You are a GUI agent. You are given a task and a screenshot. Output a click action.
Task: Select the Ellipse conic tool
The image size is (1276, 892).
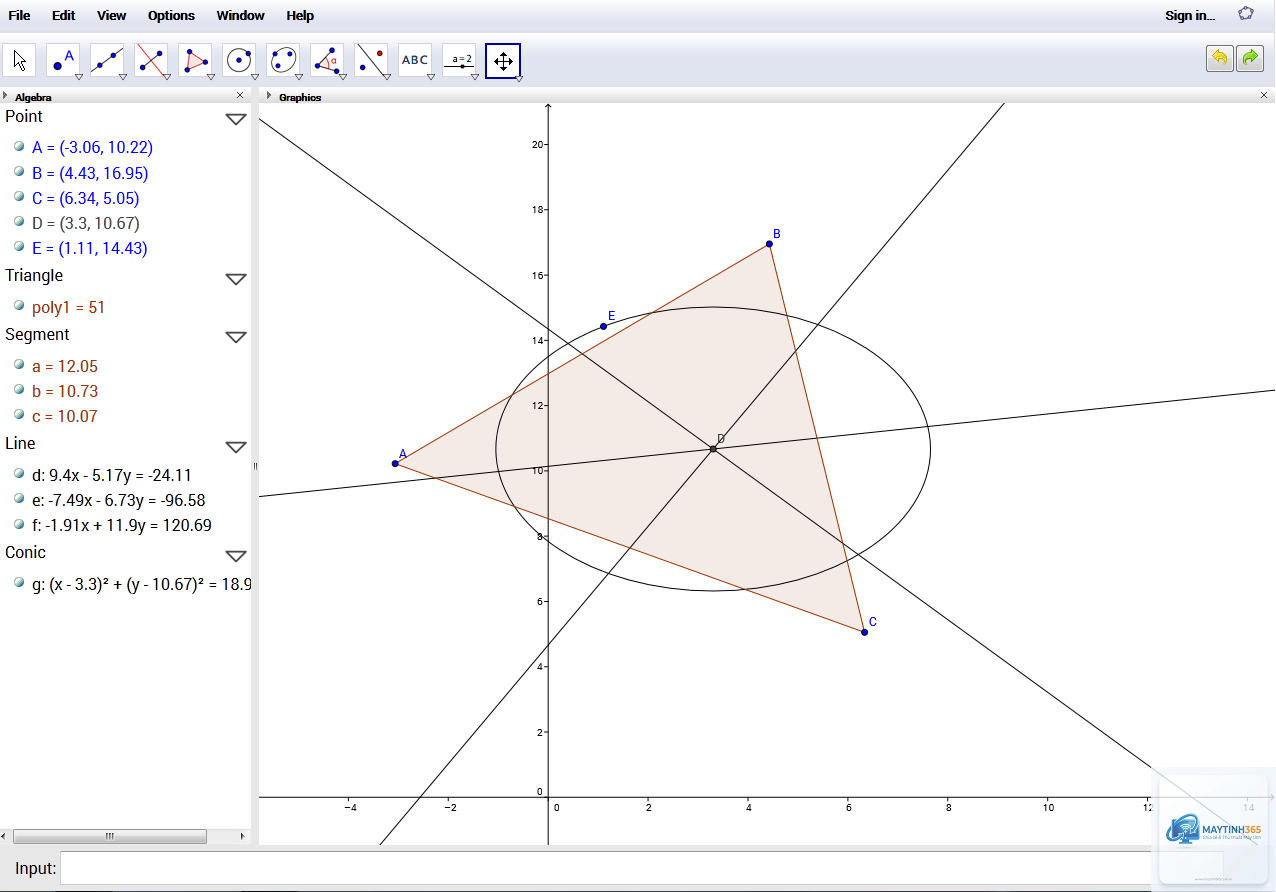click(283, 60)
